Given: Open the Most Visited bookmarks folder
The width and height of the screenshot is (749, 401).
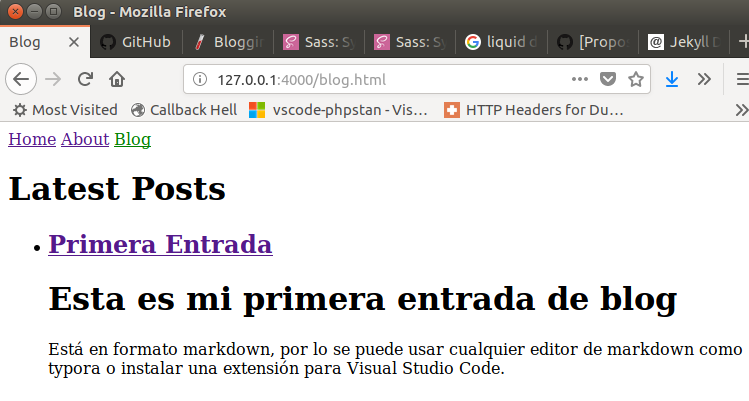Looking at the screenshot, I should (x=64, y=110).
